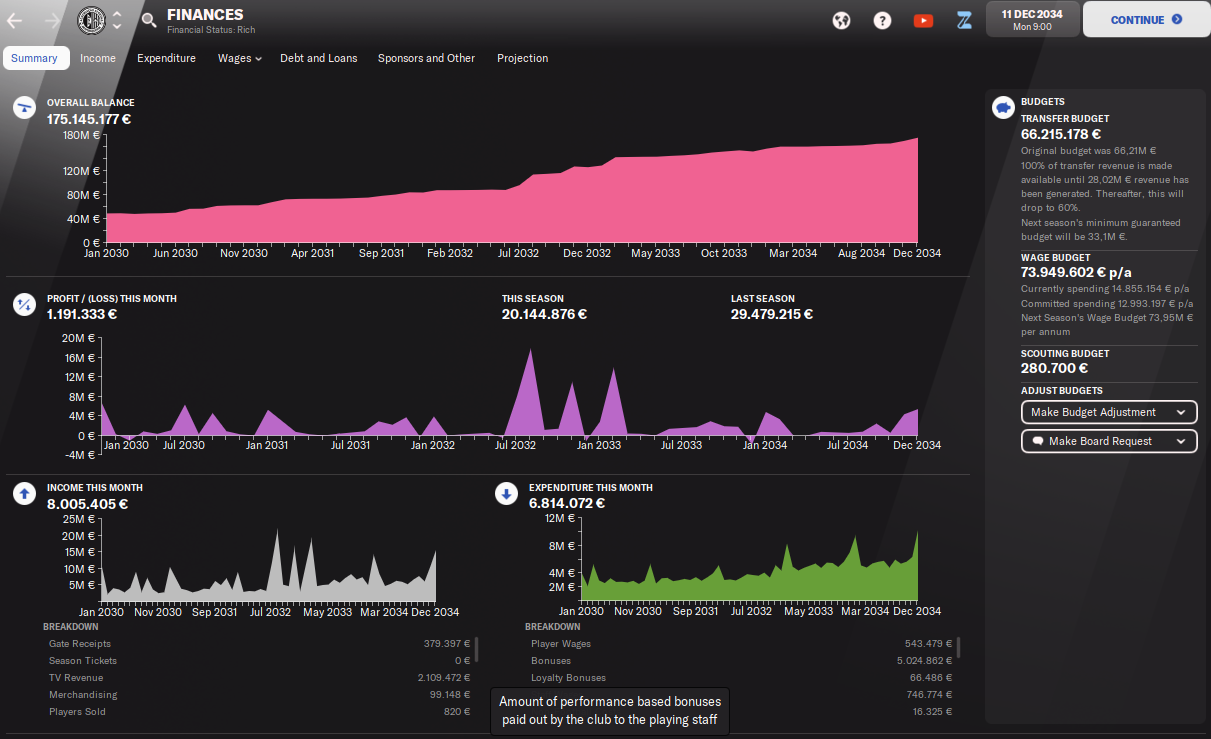Click the Bonuses breakdown row
Screen dimensions: 1211x739
click(x=741, y=661)
